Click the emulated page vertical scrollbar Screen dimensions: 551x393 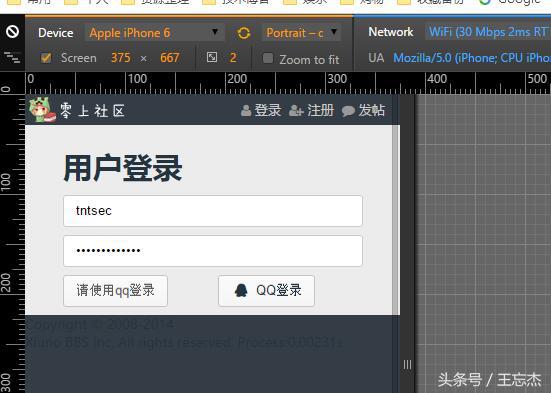(x=396, y=220)
